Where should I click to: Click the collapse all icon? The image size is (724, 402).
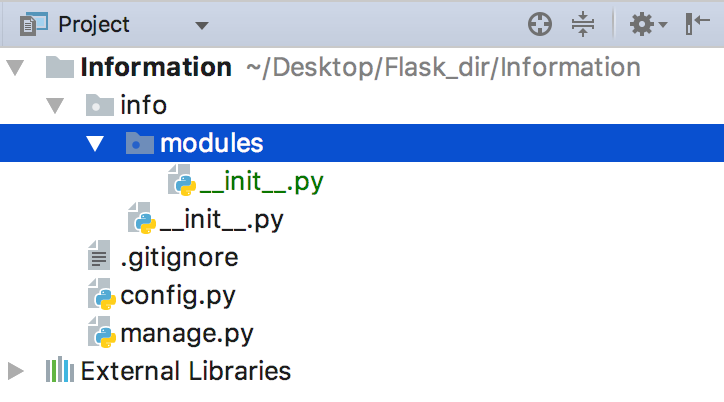(583, 24)
